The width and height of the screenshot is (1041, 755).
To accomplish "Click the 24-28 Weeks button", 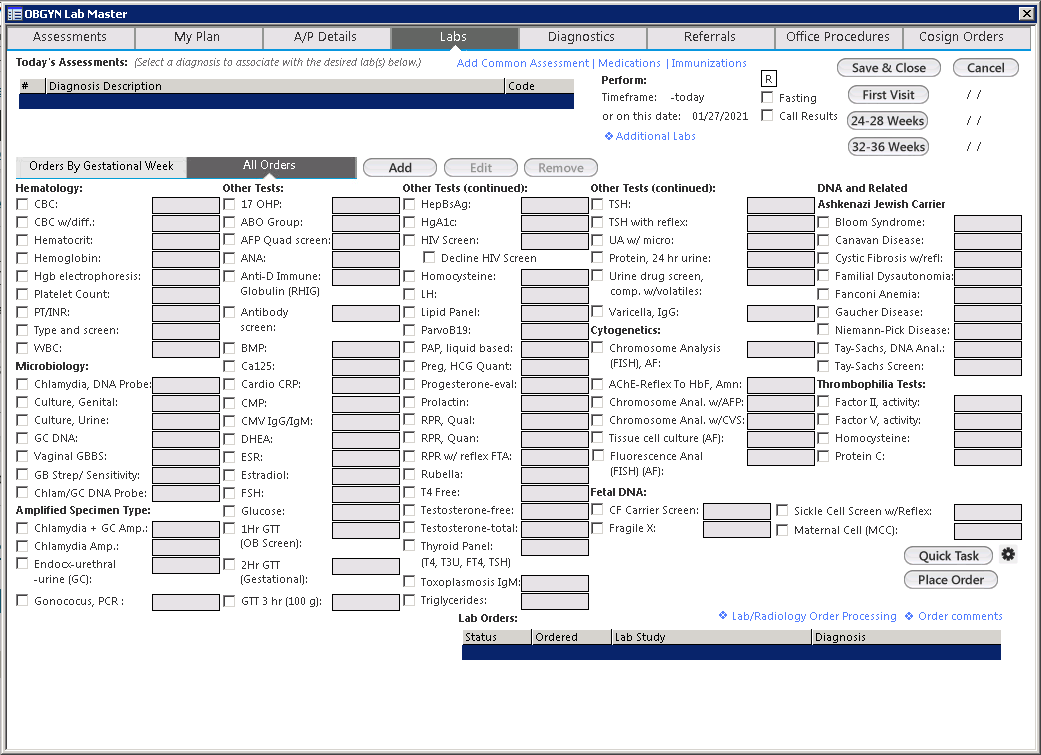I will [888, 121].
